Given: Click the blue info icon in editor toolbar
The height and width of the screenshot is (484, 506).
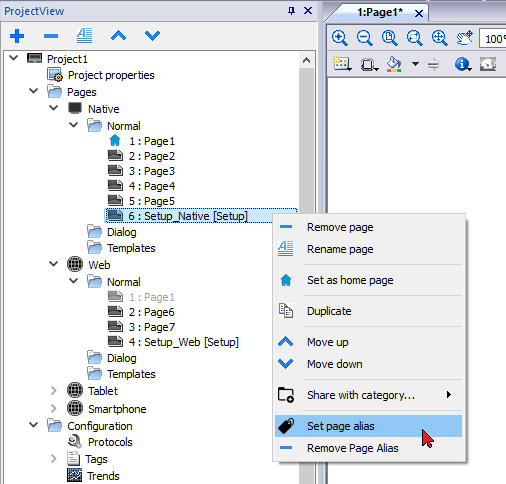Looking at the screenshot, I should [463, 64].
